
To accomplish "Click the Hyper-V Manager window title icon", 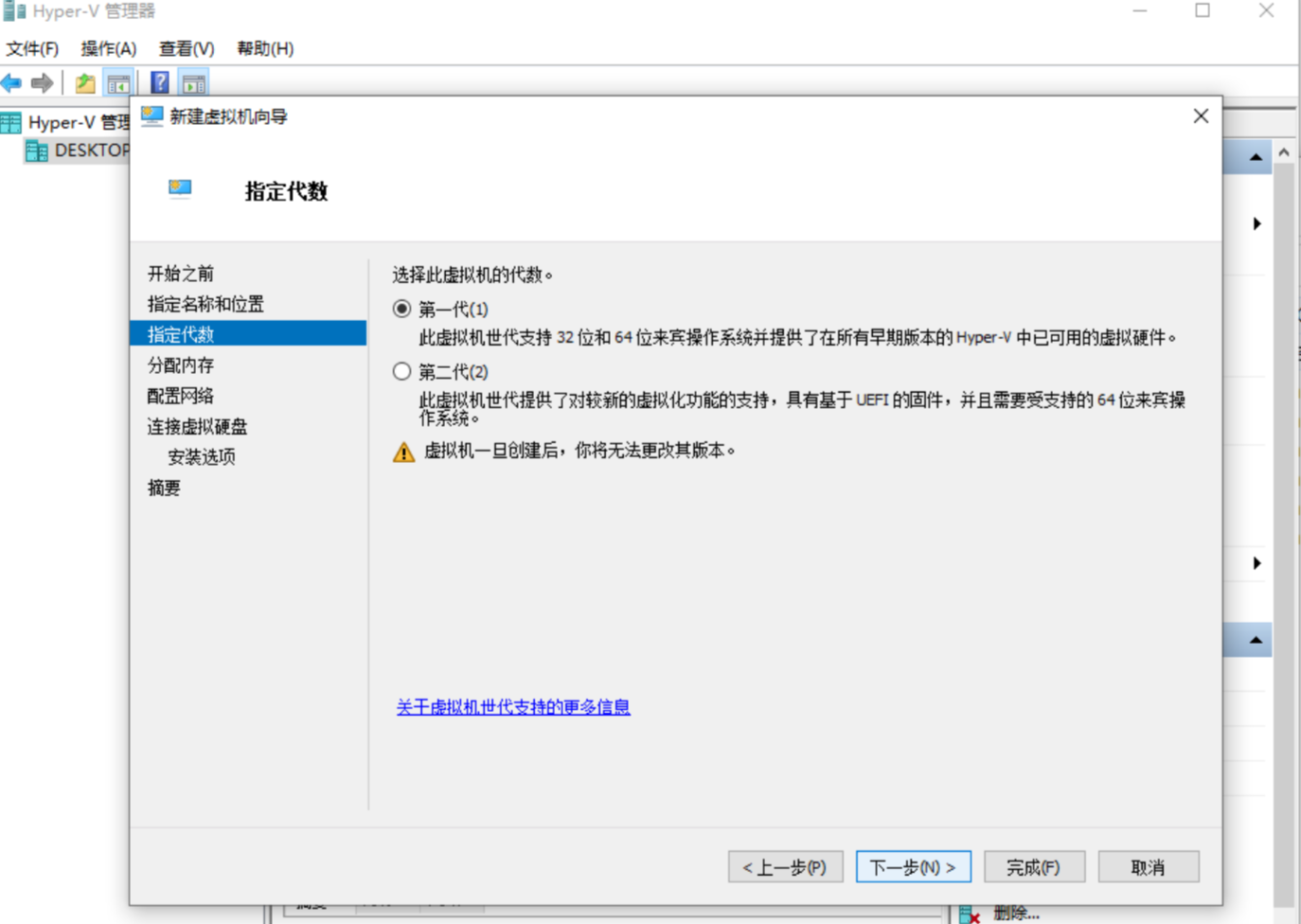I will [13, 11].
